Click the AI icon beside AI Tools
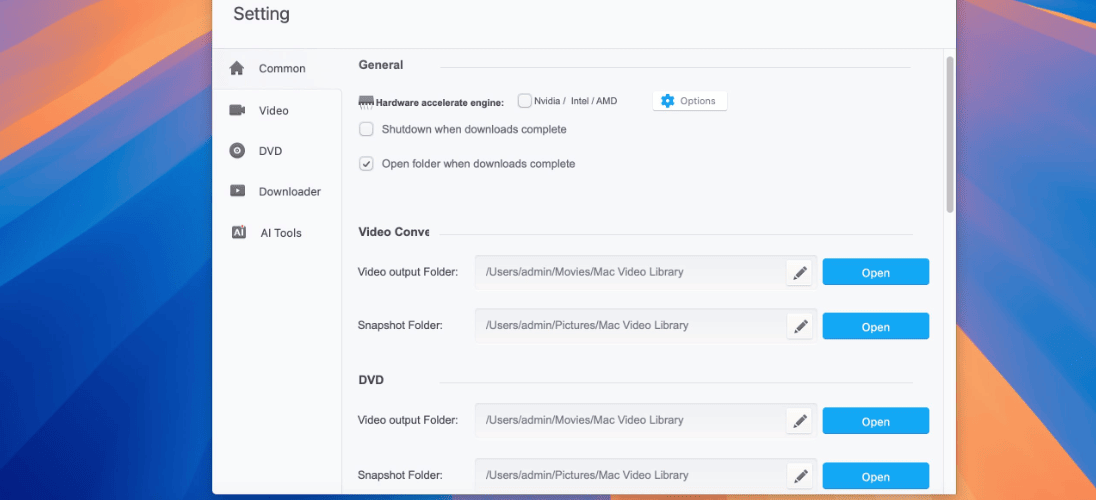Screen dimensions: 1096x500 tap(238, 232)
